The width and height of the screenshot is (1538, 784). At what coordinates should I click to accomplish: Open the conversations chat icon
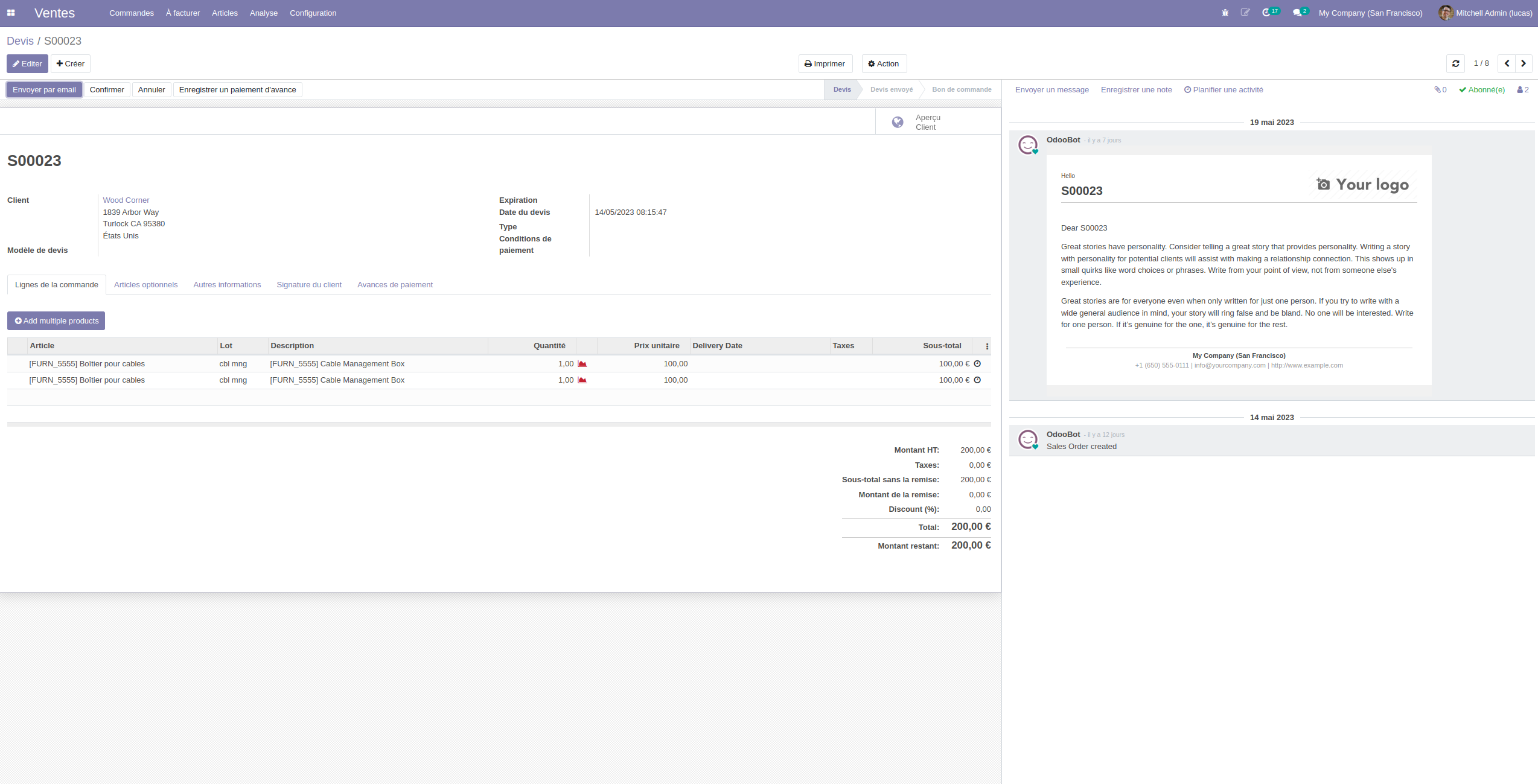click(x=1297, y=13)
